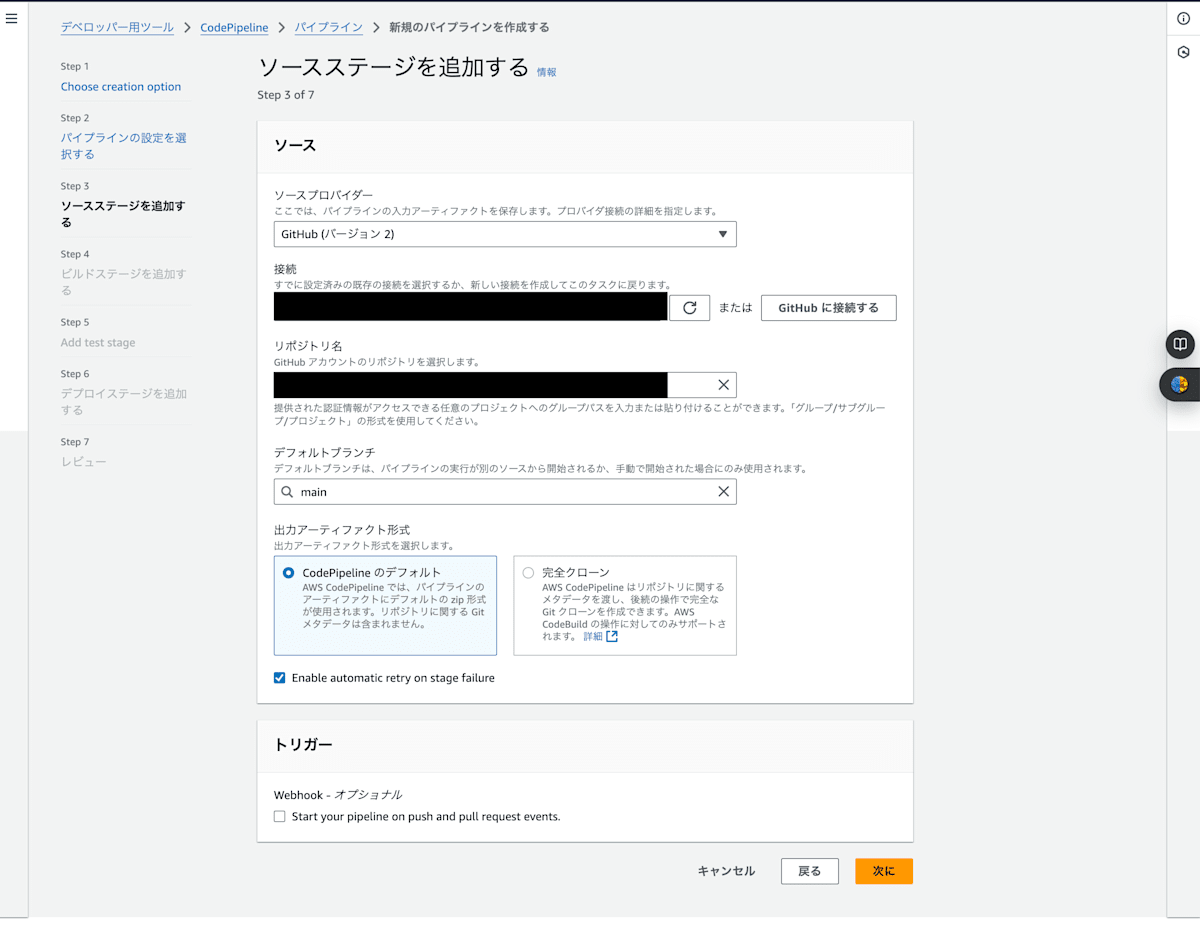This screenshot has height=941, width=1200.
Task: Click the Step 3 ソースステージを追加する item
Action: [x=123, y=214]
